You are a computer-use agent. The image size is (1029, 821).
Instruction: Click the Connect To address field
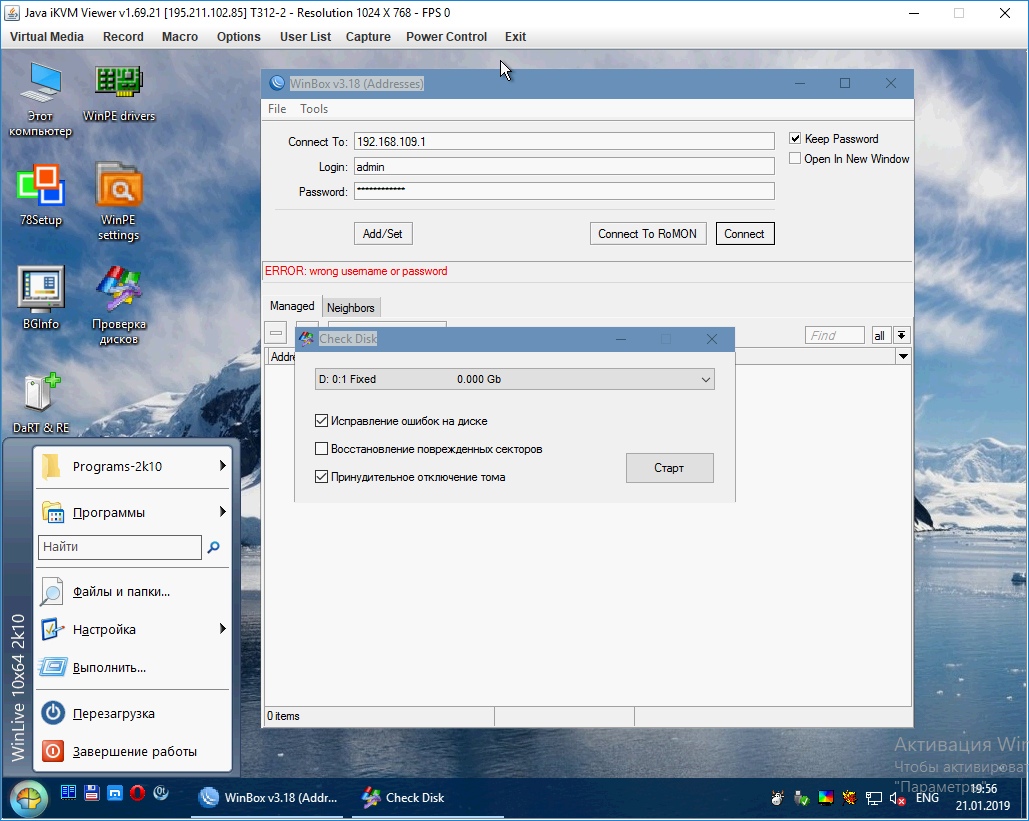coord(564,141)
